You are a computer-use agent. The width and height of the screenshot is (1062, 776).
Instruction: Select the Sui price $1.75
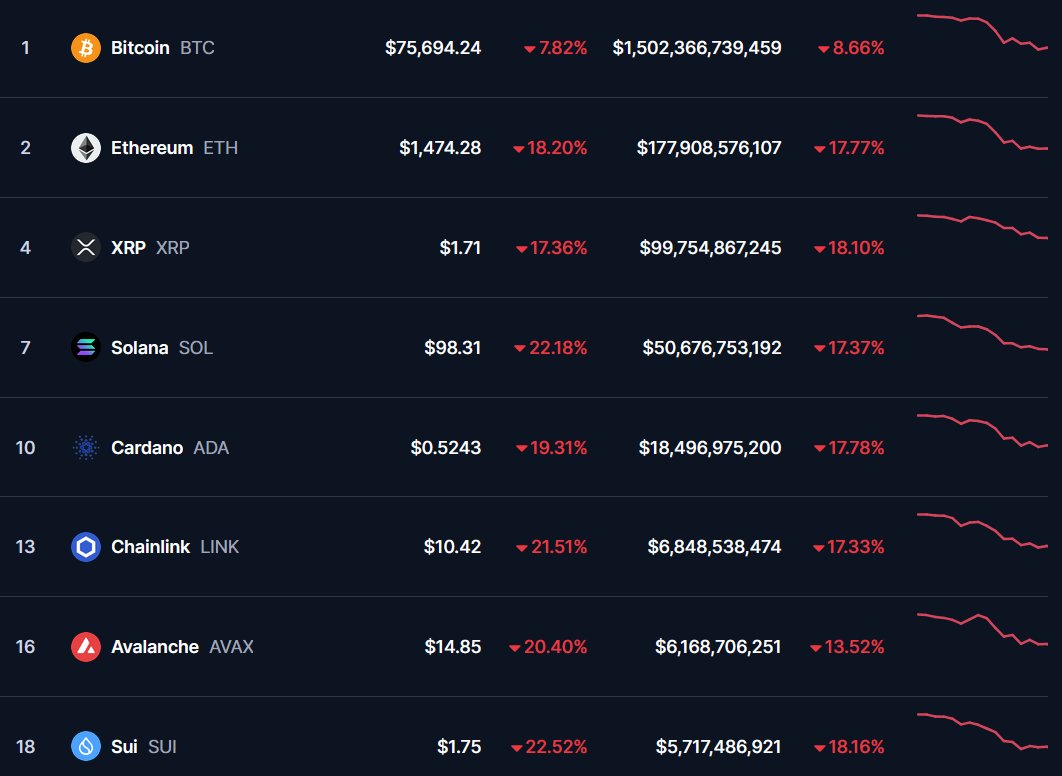pos(459,746)
